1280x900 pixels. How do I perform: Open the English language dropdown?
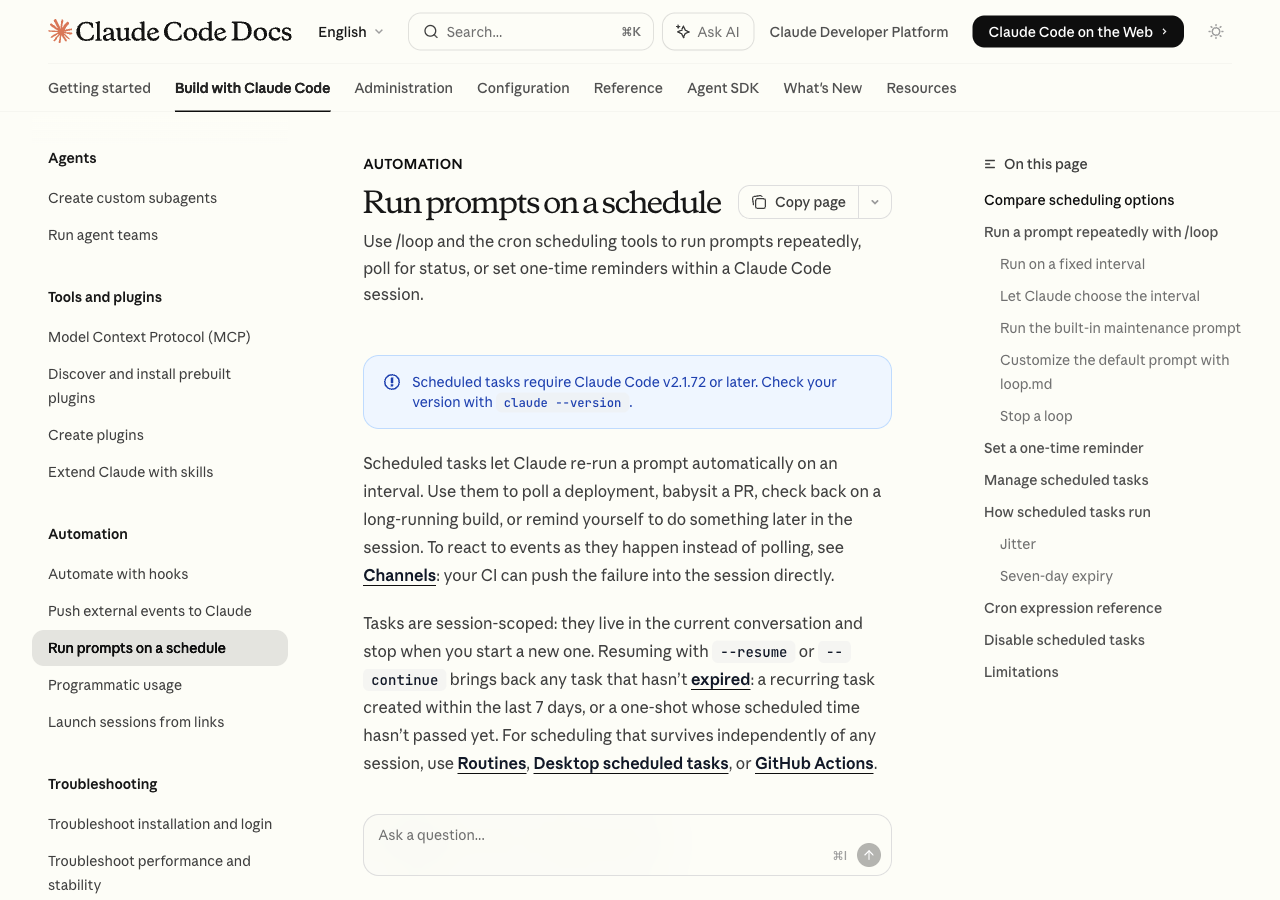click(351, 32)
